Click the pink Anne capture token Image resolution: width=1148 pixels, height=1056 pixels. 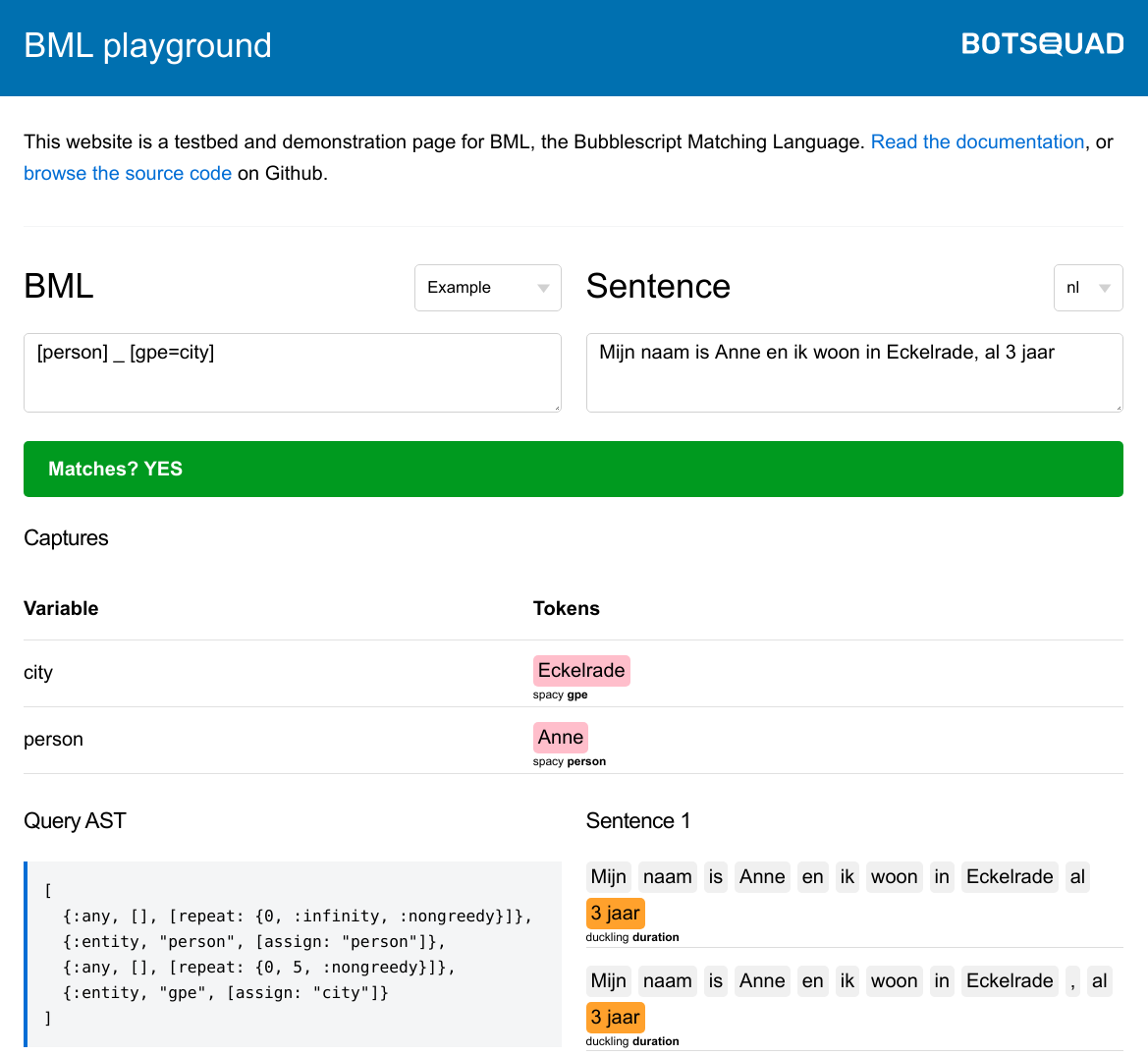tap(560, 738)
